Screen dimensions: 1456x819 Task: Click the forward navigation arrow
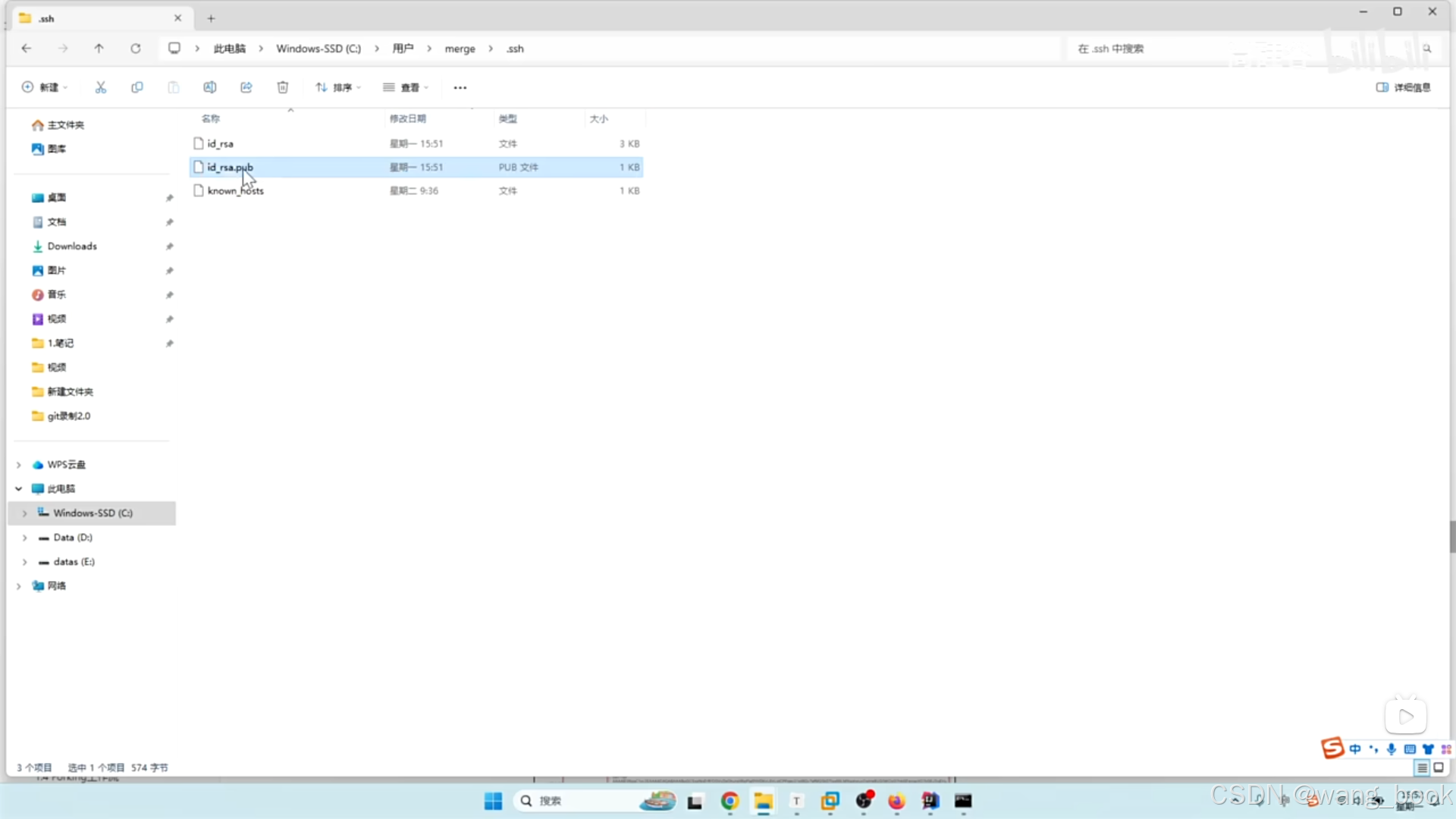coord(63,49)
